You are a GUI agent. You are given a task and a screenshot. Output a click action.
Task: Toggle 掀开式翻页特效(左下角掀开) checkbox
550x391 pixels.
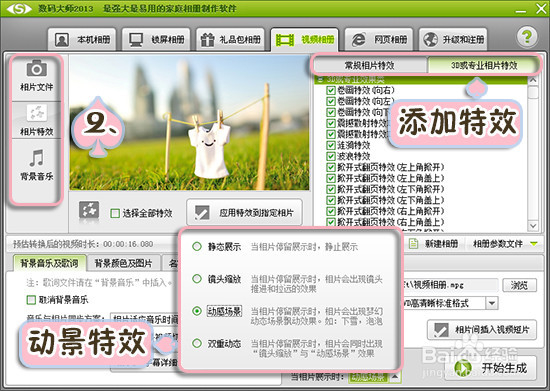[x=330, y=189]
